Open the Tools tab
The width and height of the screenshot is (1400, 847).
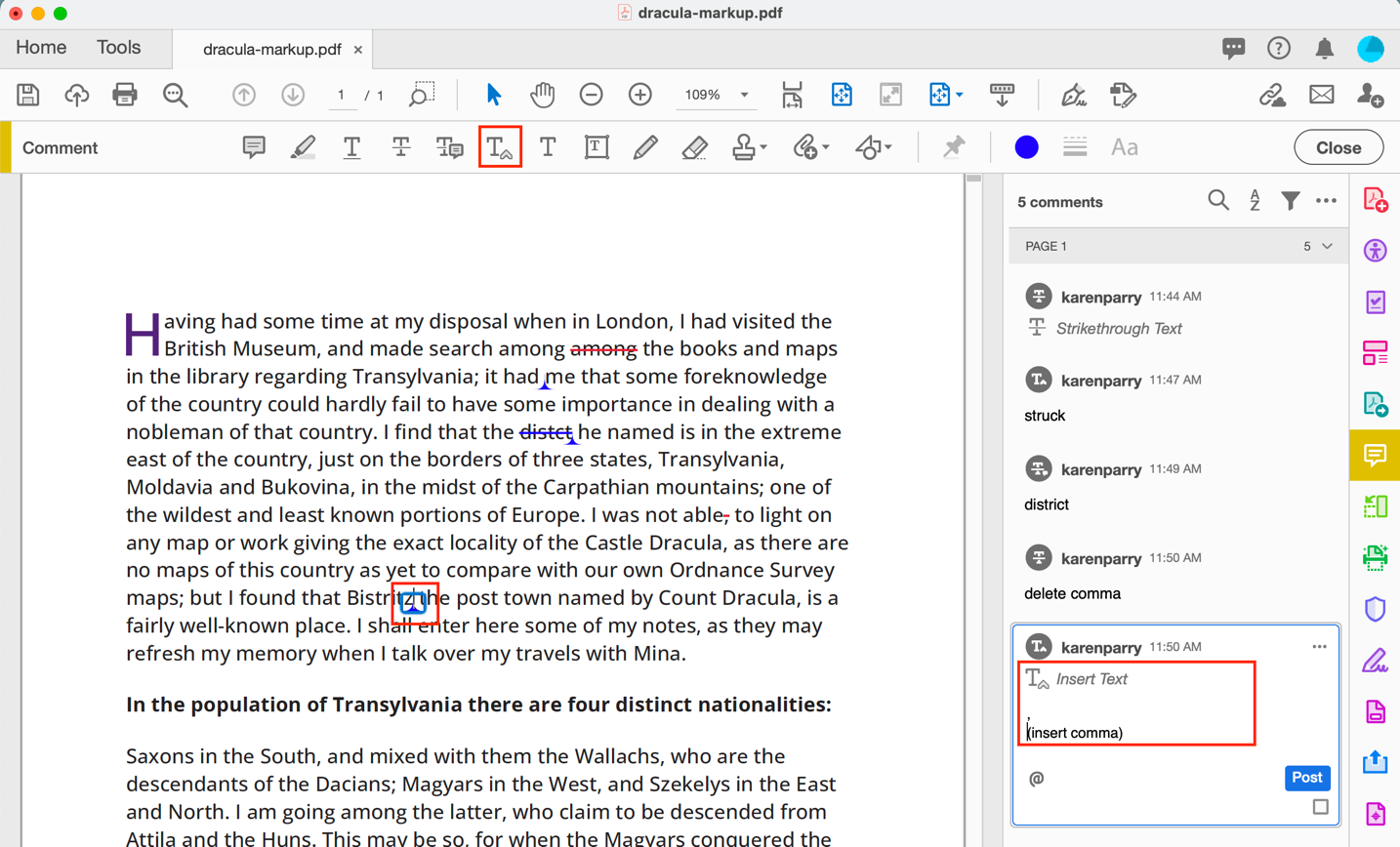(118, 48)
